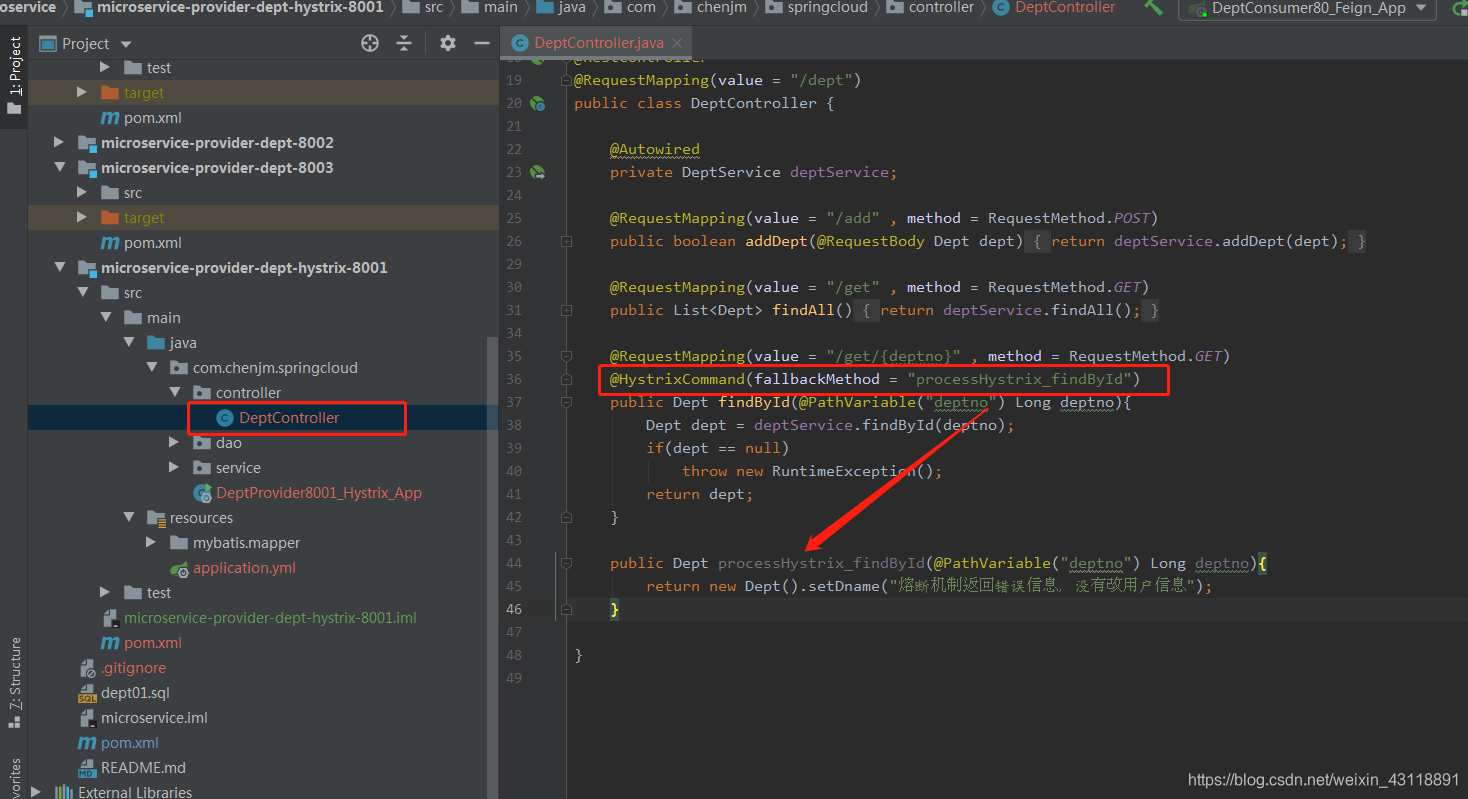Switch to DeptController.java editor tab

click(x=598, y=43)
